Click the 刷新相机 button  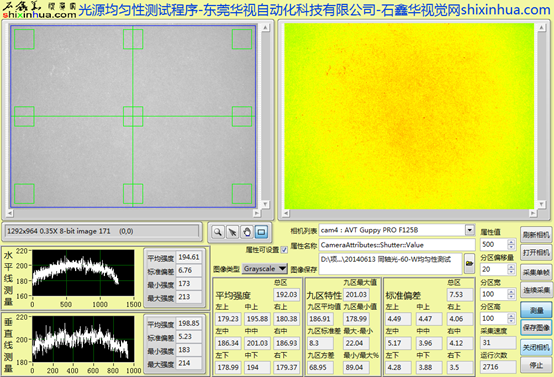tap(536, 235)
